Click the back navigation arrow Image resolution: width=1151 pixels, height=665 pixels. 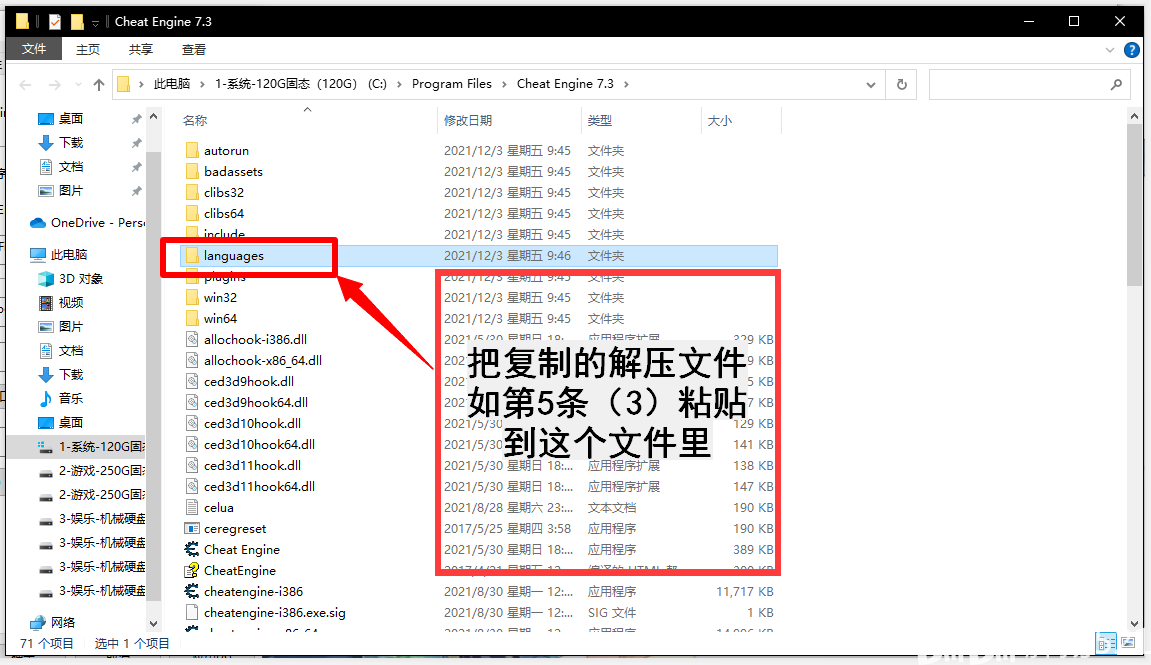pos(25,84)
